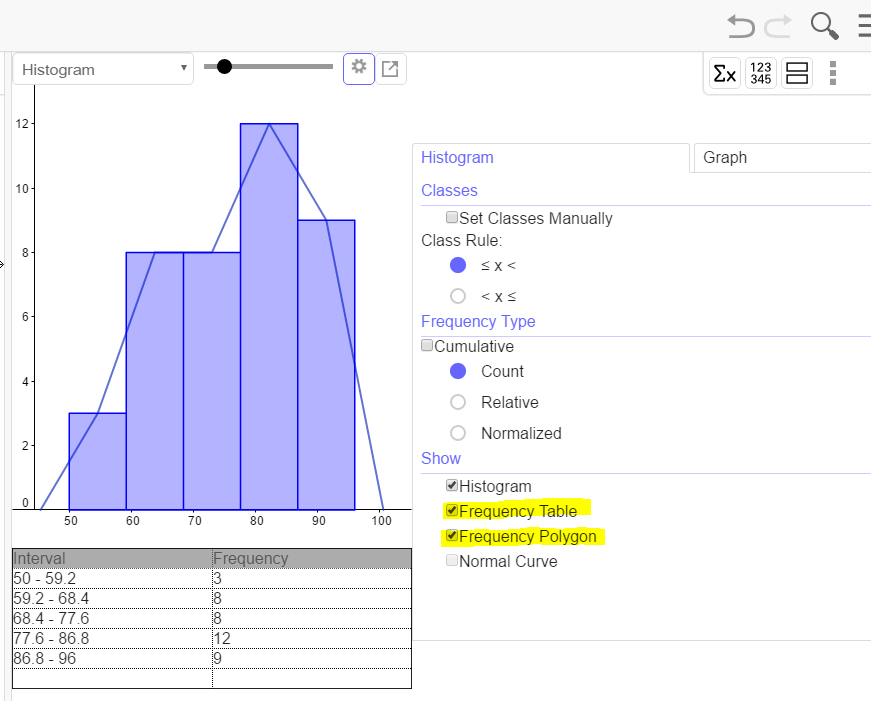Toggle the second plot panel icon
This screenshot has width=871, height=701.
[797, 73]
